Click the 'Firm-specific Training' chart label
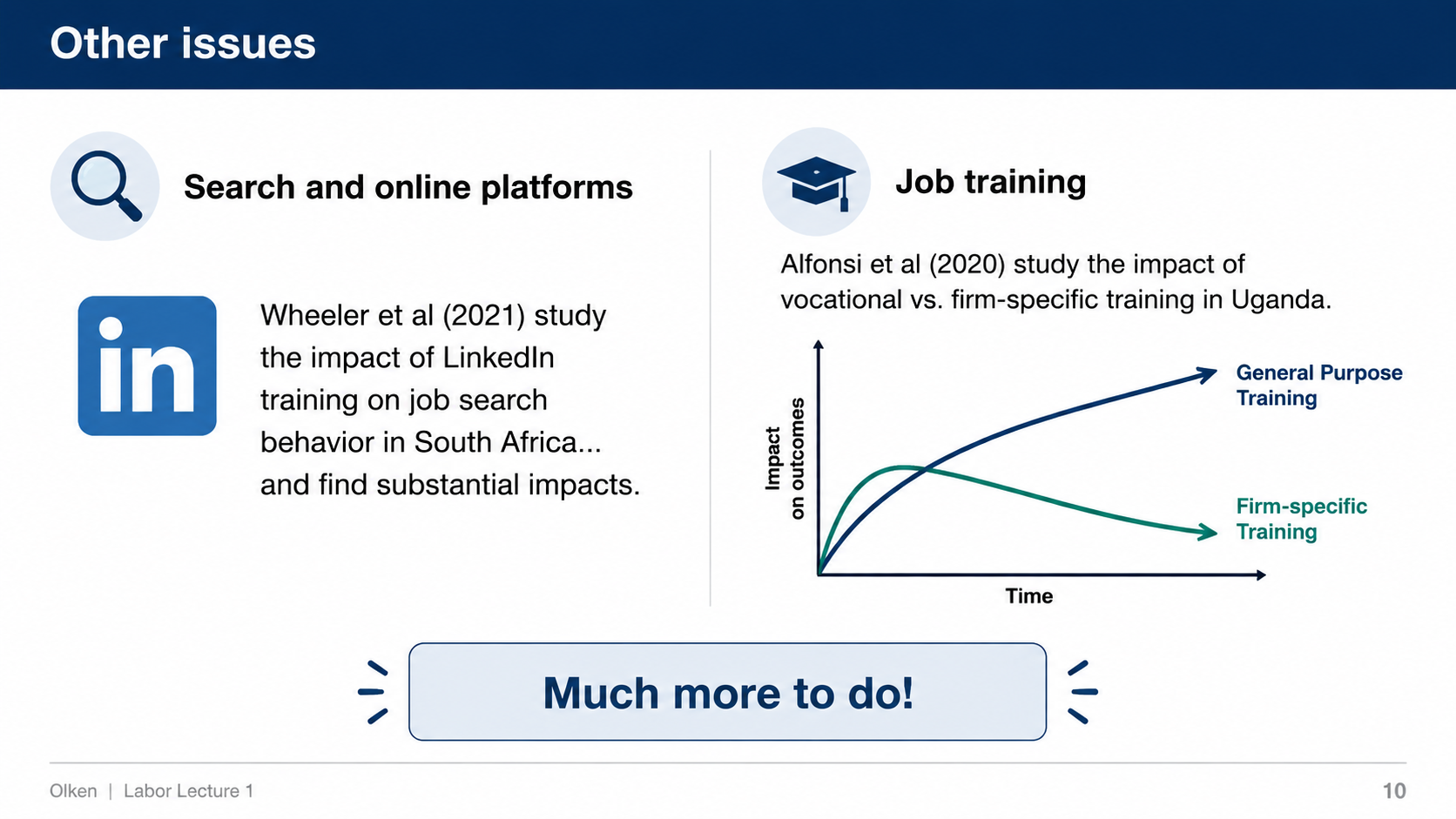Image resolution: width=1456 pixels, height=819 pixels. pyautogui.click(x=1302, y=519)
